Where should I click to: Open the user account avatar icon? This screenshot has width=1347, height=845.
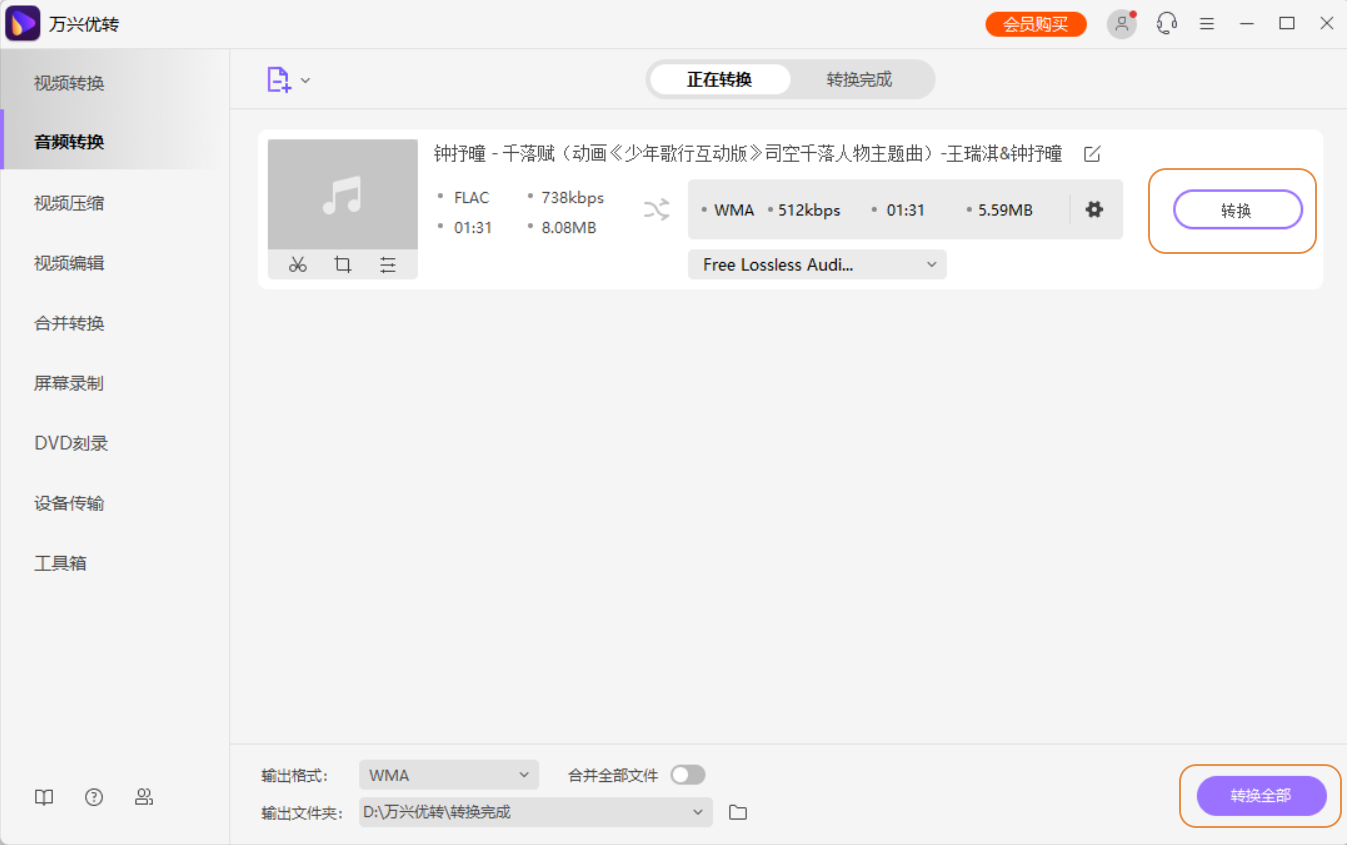click(1121, 23)
